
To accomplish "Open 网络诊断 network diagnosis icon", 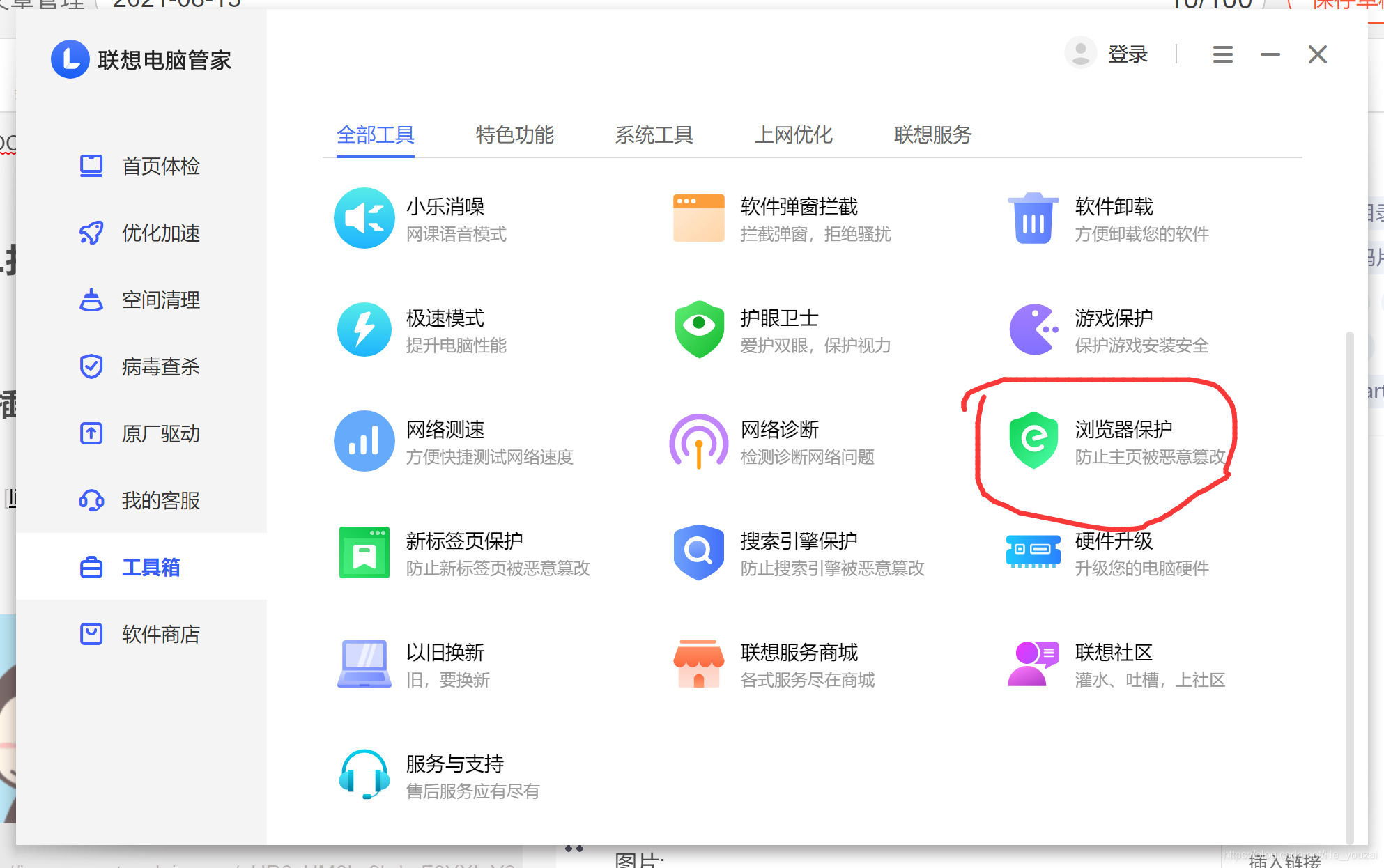I will (x=699, y=442).
